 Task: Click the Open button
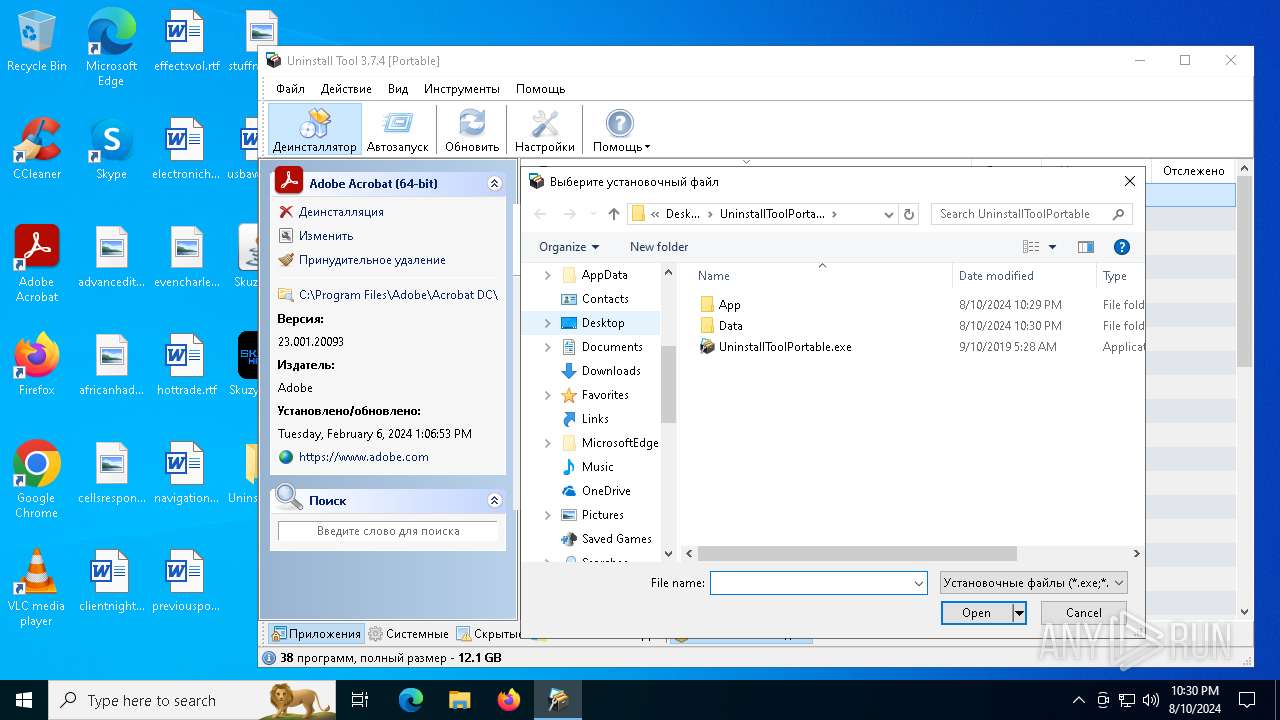coord(977,613)
